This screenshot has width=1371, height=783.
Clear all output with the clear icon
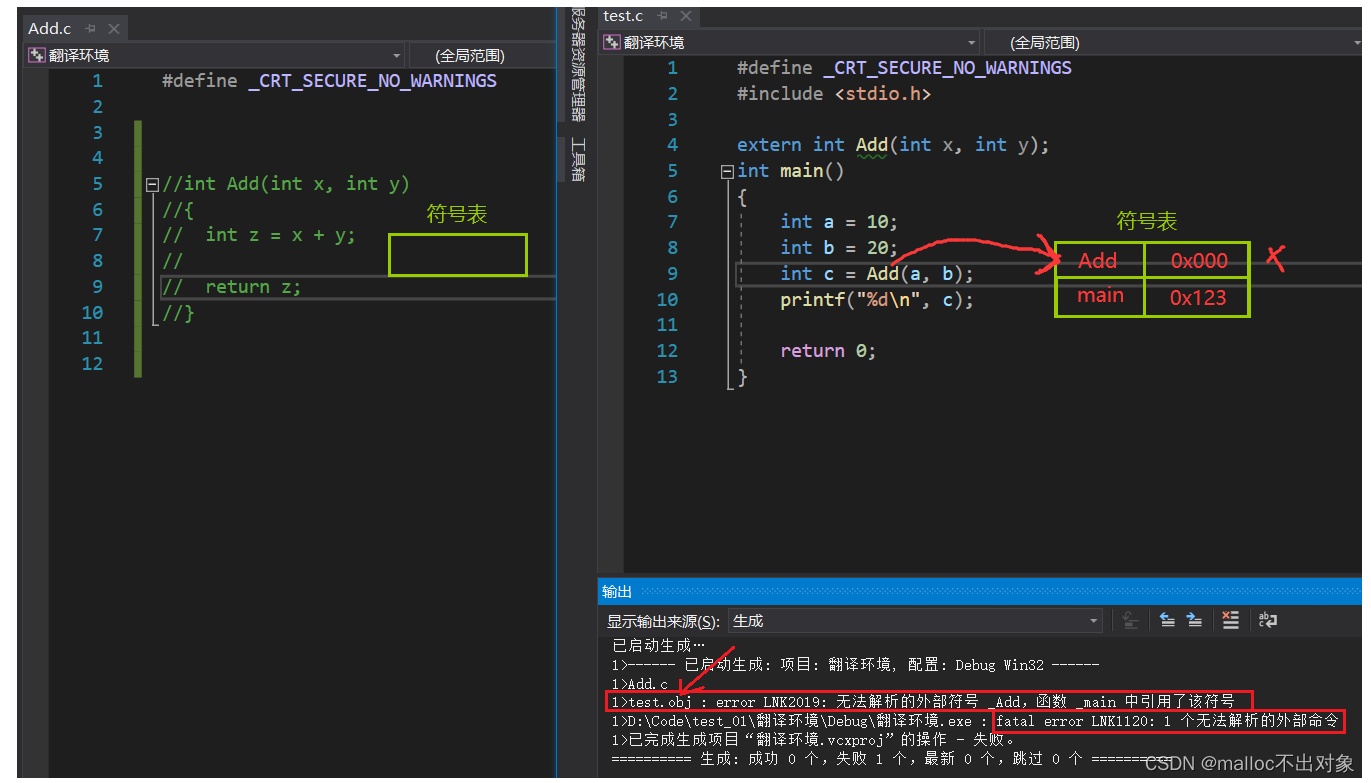click(x=1231, y=621)
